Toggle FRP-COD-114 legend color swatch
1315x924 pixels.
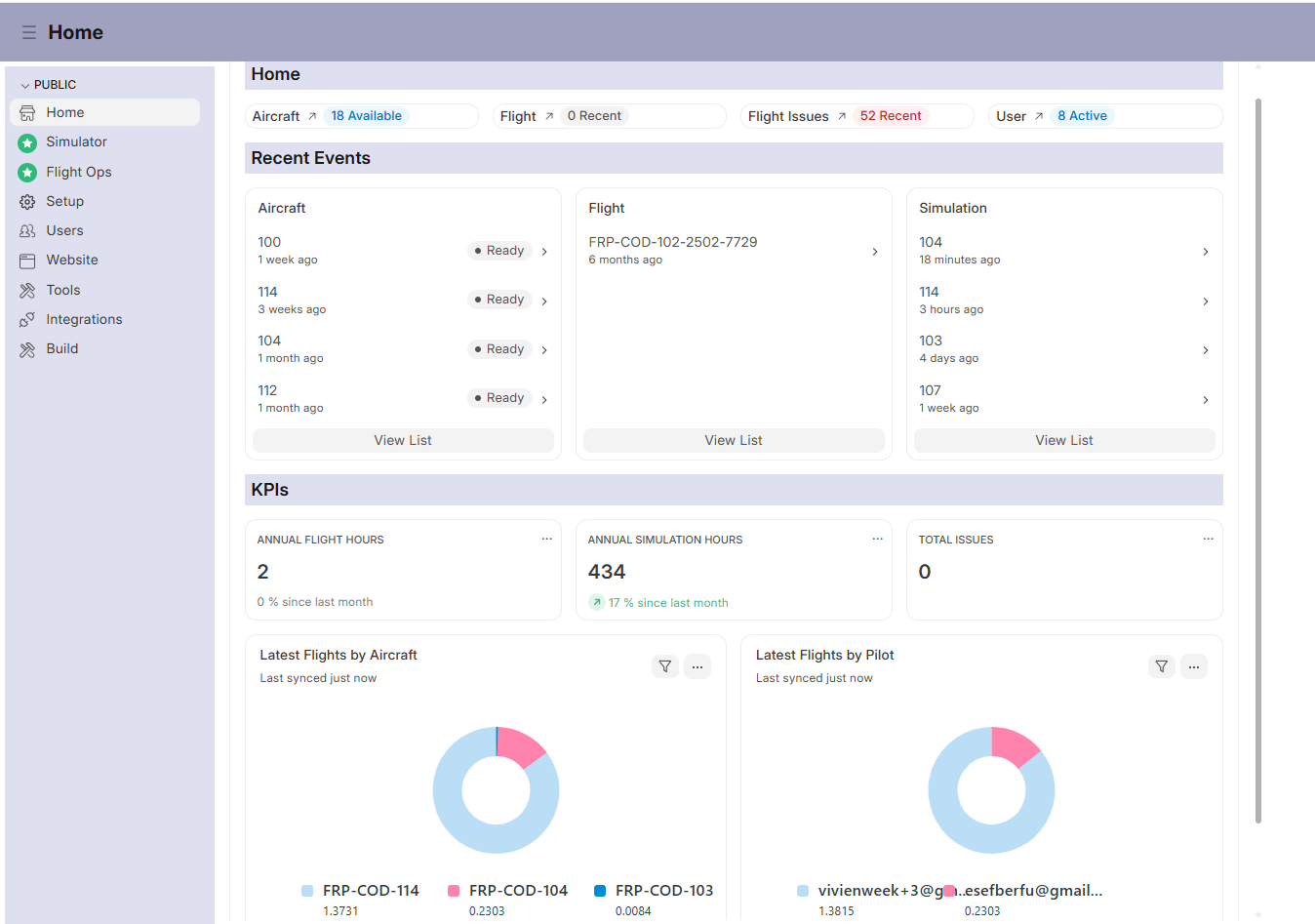coord(307,891)
